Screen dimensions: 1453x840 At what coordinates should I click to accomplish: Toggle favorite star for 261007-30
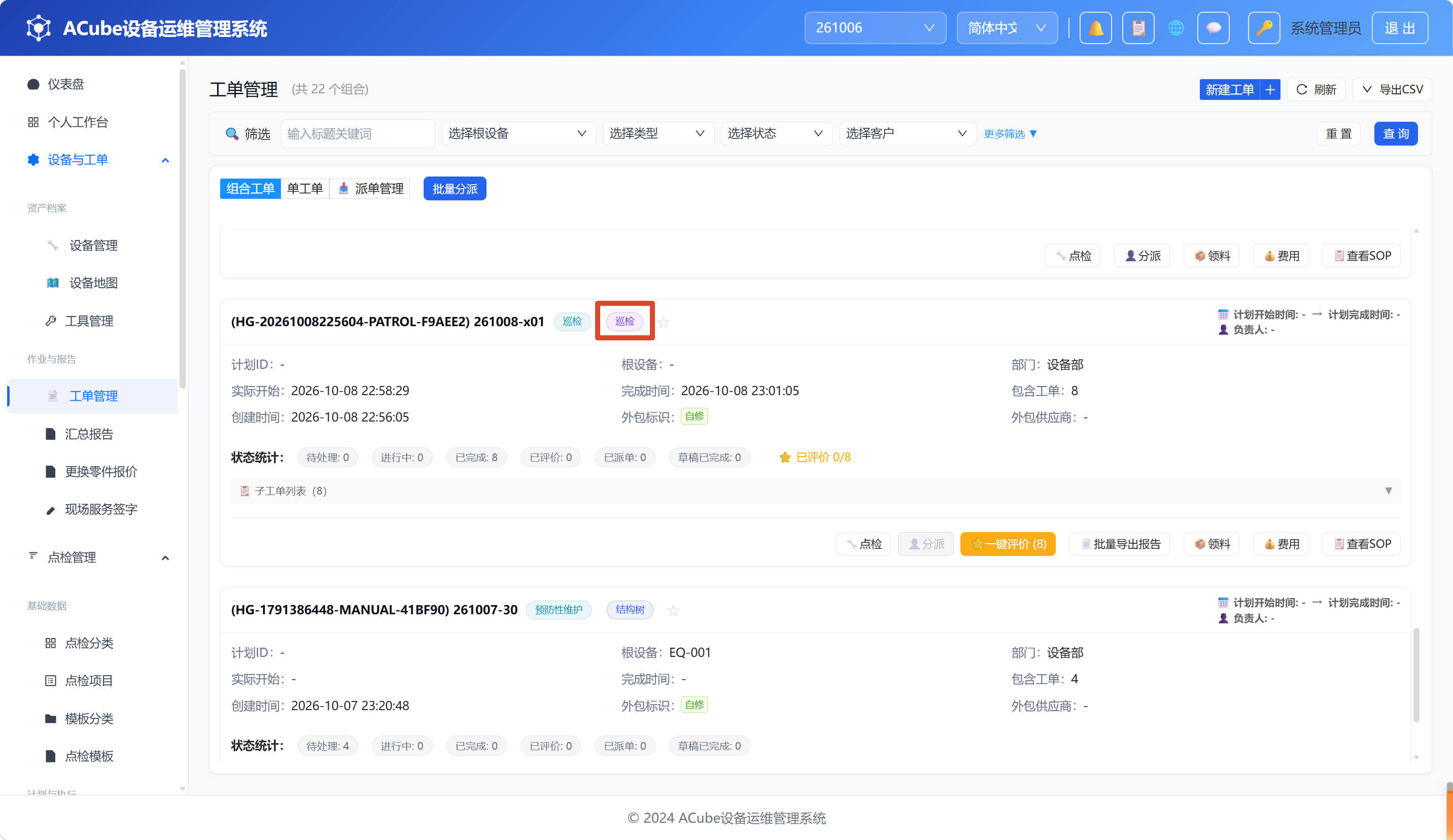pyautogui.click(x=673, y=610)
